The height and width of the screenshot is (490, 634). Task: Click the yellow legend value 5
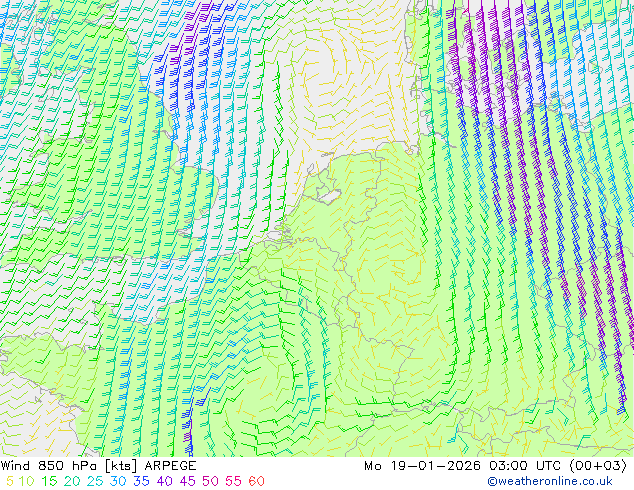[9, 481]
